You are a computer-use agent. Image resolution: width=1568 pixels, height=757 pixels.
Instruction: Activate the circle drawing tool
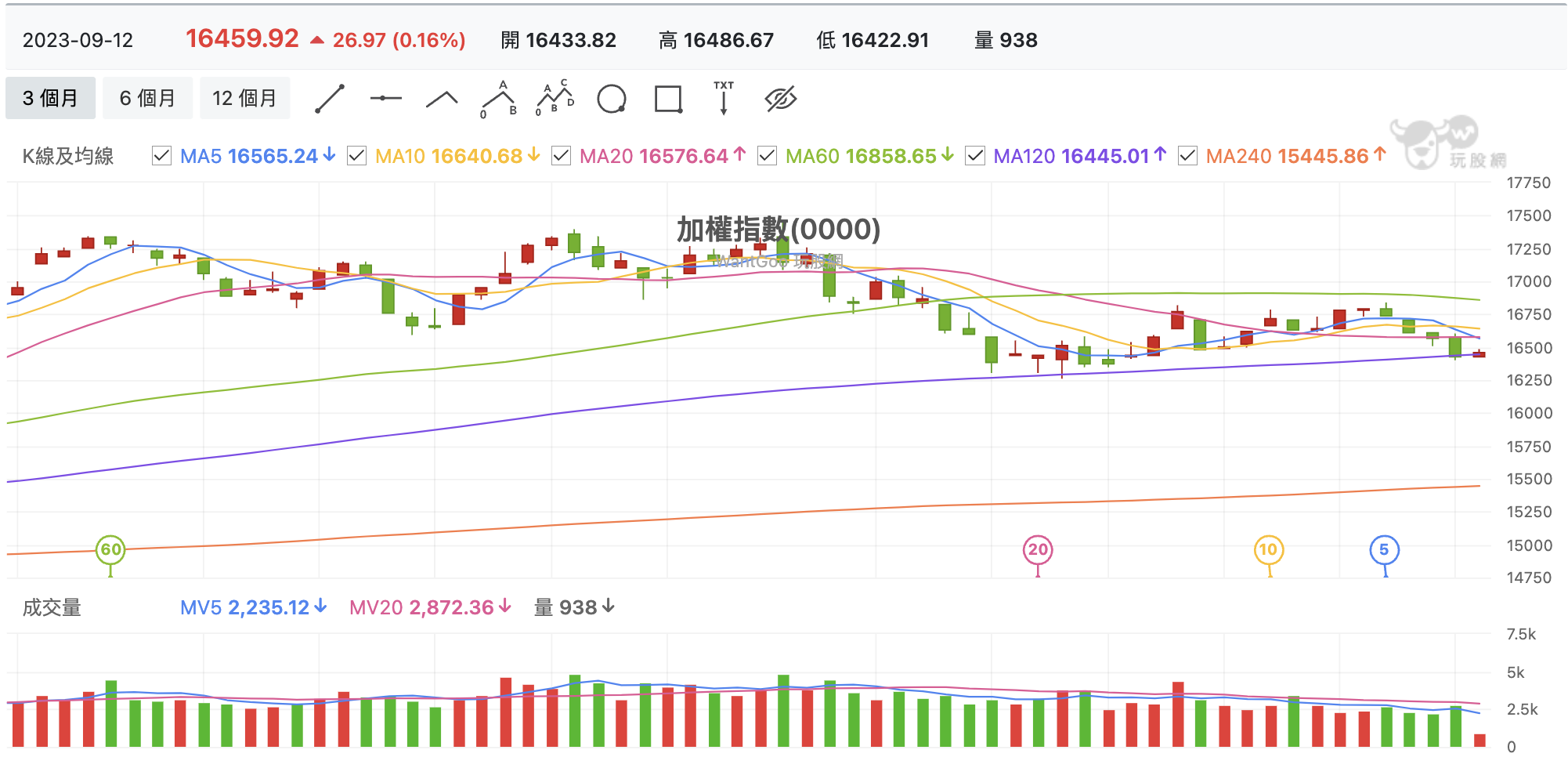(612, 97)
